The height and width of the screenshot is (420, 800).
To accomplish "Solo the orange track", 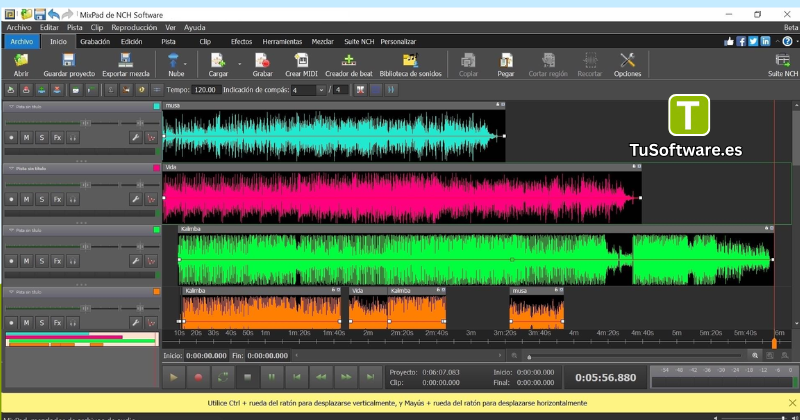I will [x=42, y=323].
